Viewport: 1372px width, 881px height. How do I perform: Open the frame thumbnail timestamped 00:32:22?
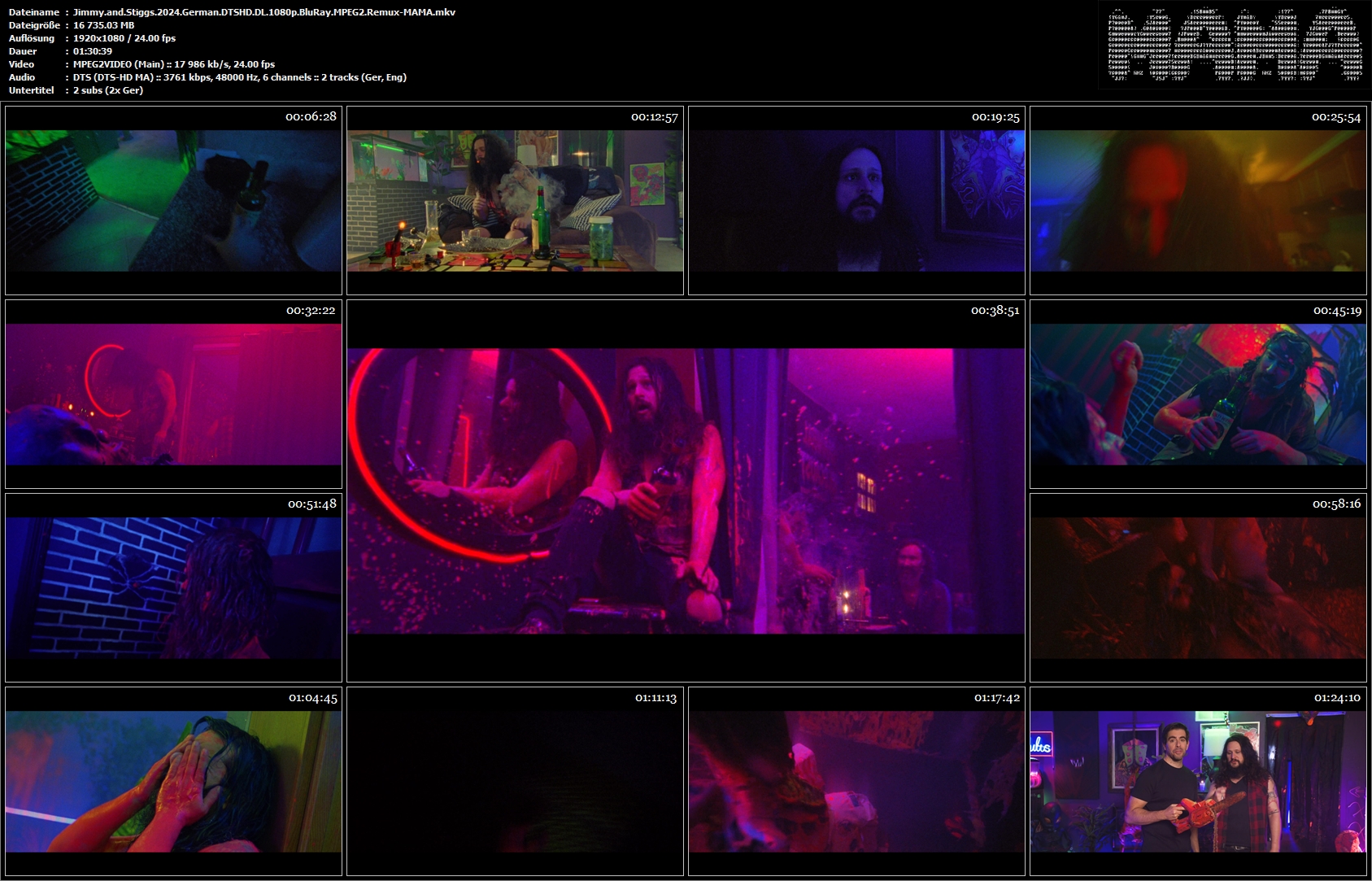(x=173, y=394)
